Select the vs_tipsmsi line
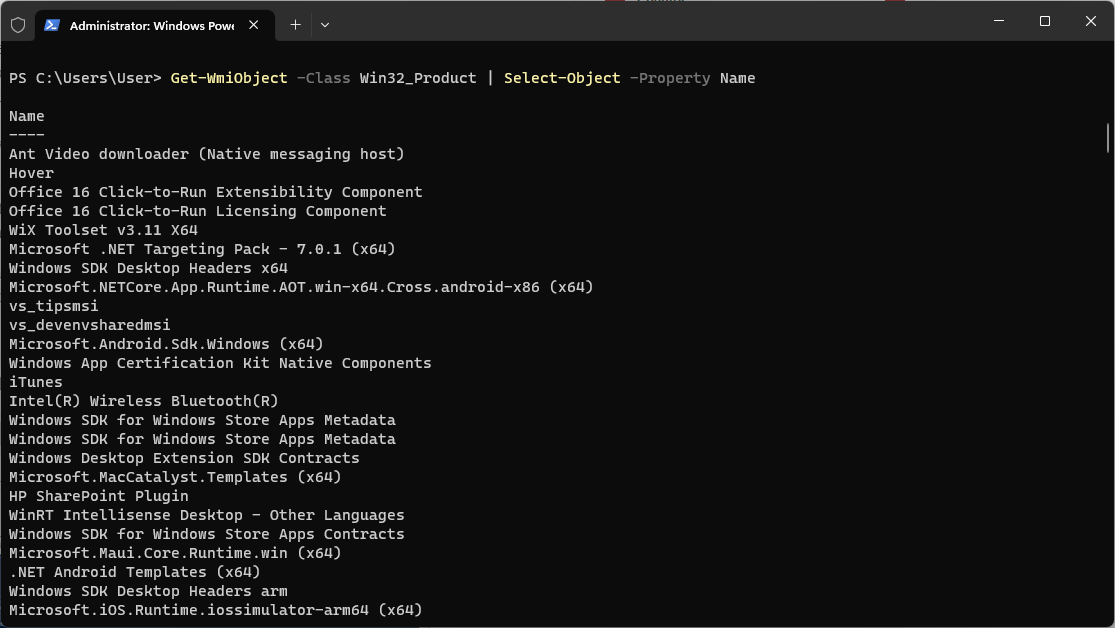Screen dimensions: 1115x628 point(53,307)
